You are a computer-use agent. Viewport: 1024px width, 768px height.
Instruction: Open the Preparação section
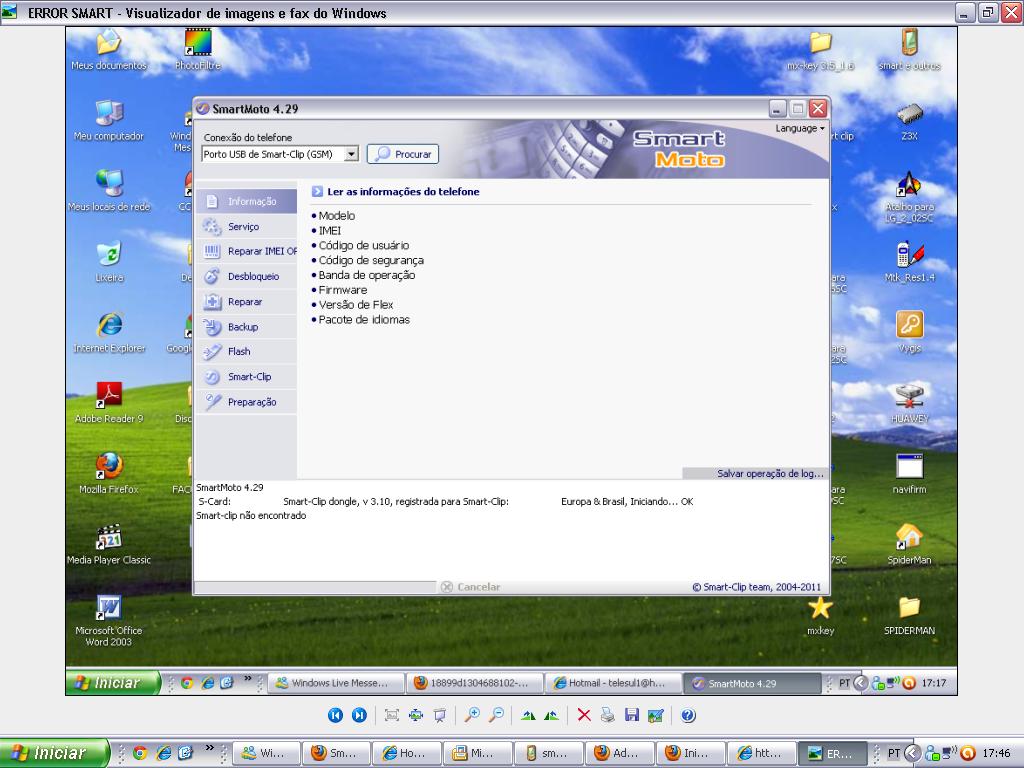coord(247,402)
